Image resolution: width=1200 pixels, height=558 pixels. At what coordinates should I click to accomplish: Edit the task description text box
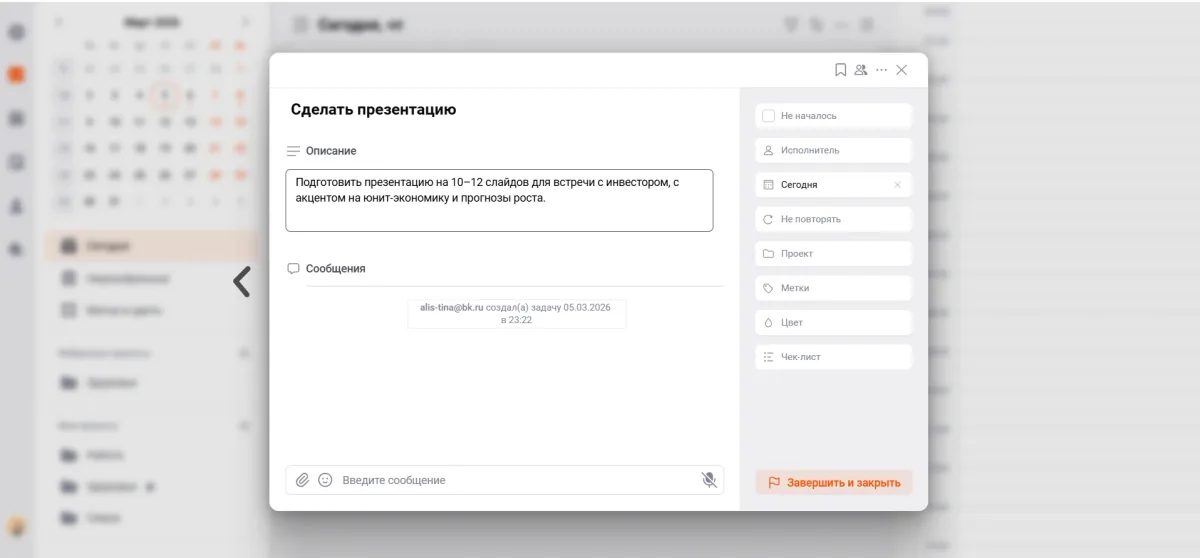coord(499,201)
